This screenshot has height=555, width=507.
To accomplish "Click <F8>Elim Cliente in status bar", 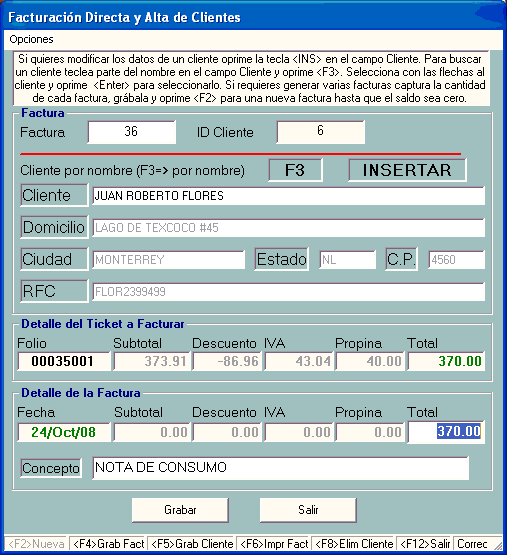I will (354, 544).
